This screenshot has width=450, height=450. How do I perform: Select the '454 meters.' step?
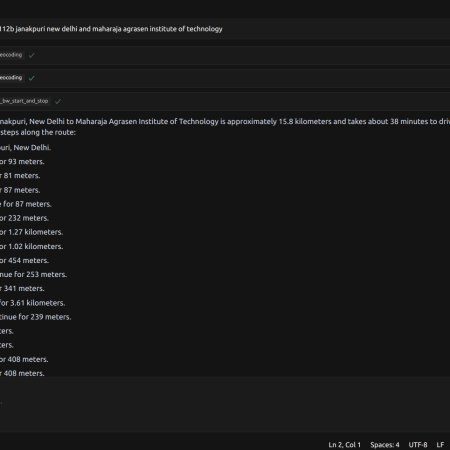(x=24, y=260)
